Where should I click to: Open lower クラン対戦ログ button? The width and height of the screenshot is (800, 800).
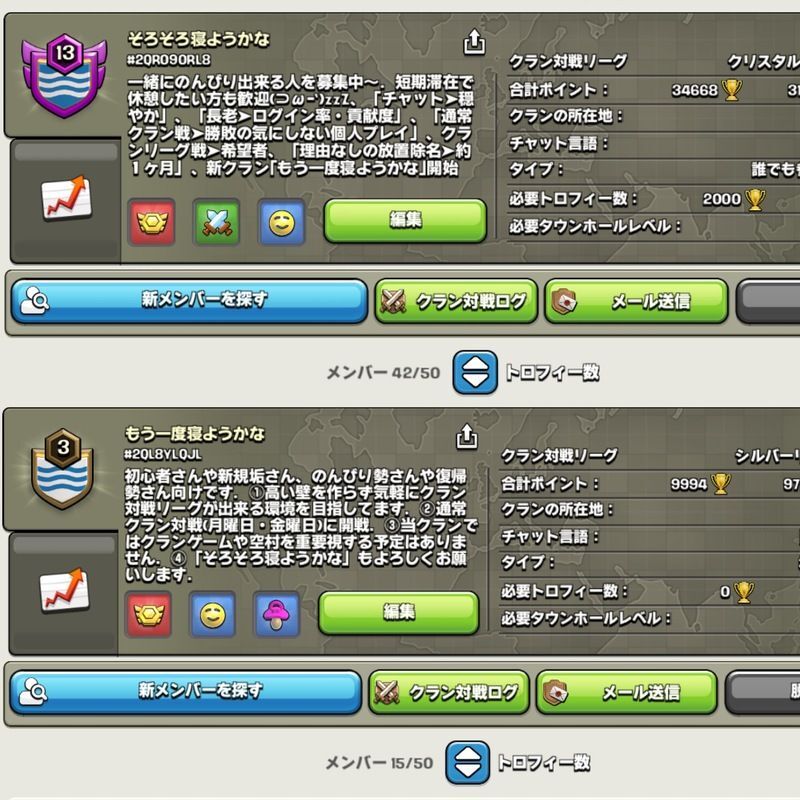pos(449,692)
